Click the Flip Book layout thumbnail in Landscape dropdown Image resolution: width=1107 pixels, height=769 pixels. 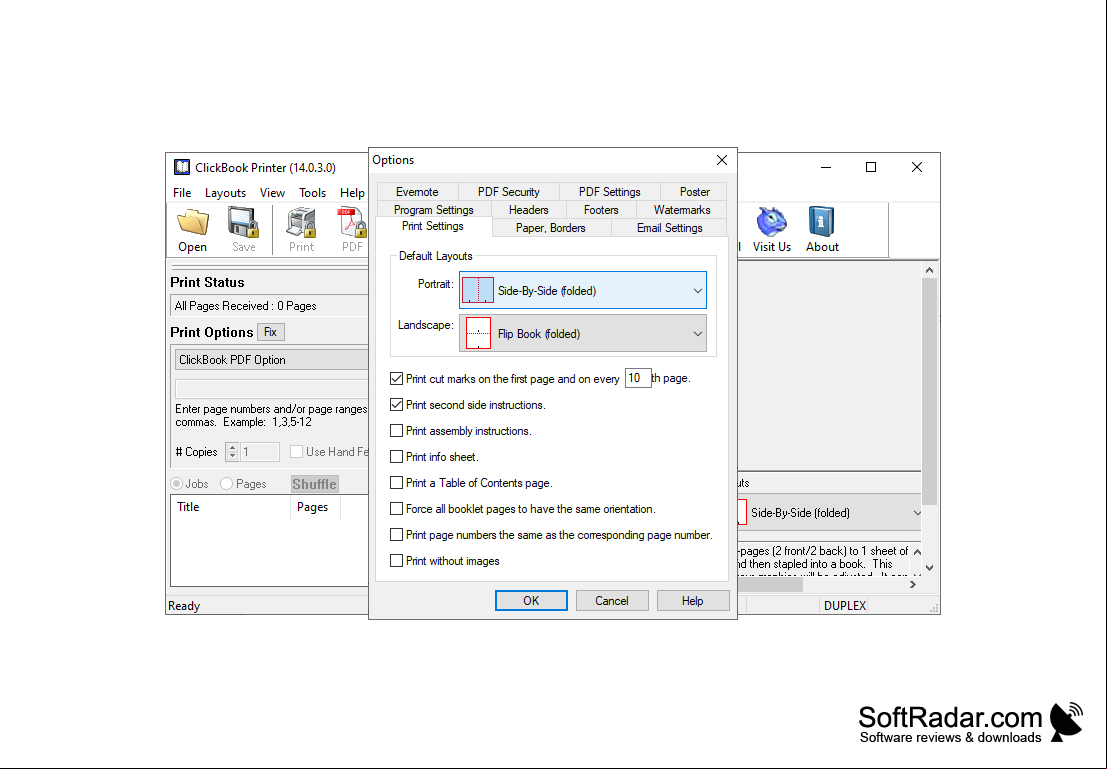[x=479, y=333]
